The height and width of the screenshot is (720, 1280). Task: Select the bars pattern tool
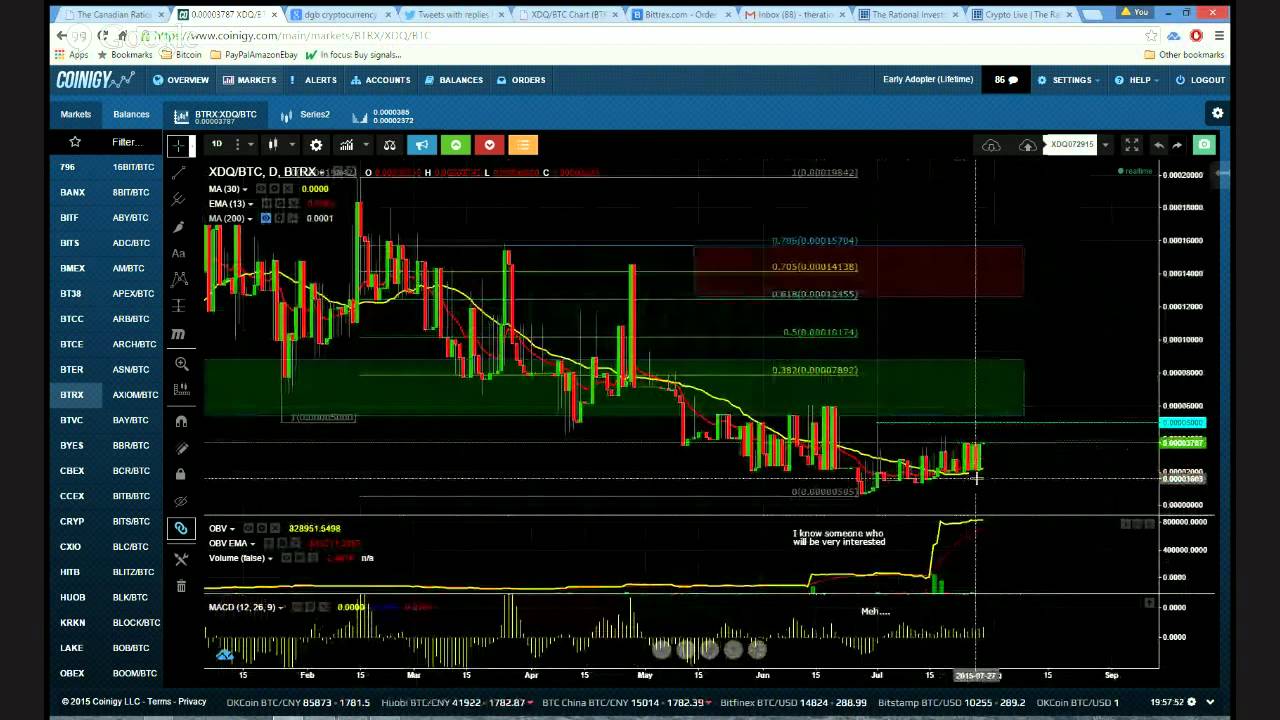pos(181,388)
